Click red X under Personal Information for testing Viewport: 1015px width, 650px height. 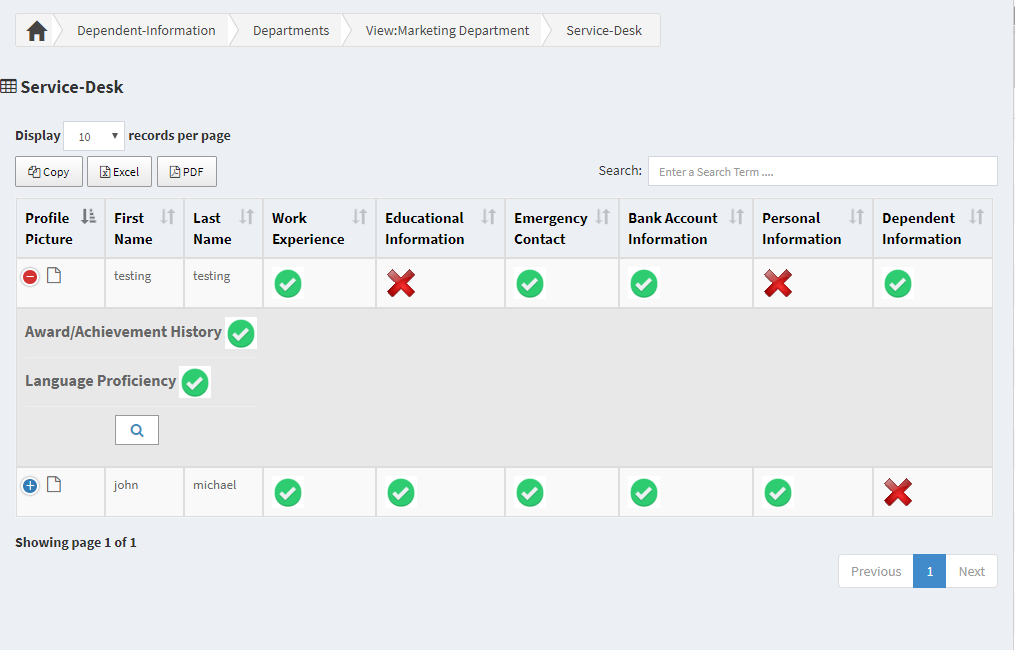click(778, 284)
